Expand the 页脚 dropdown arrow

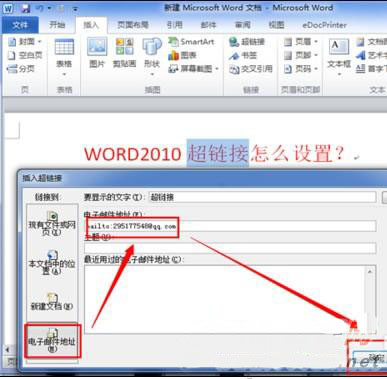point(316,55)
